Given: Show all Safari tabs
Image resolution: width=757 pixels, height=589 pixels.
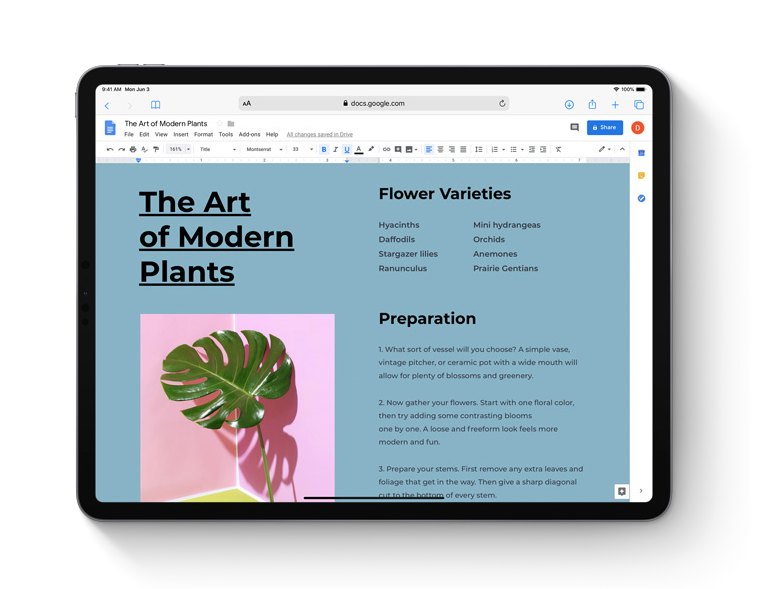Looking at the screenshot, I should coord(639,105).
